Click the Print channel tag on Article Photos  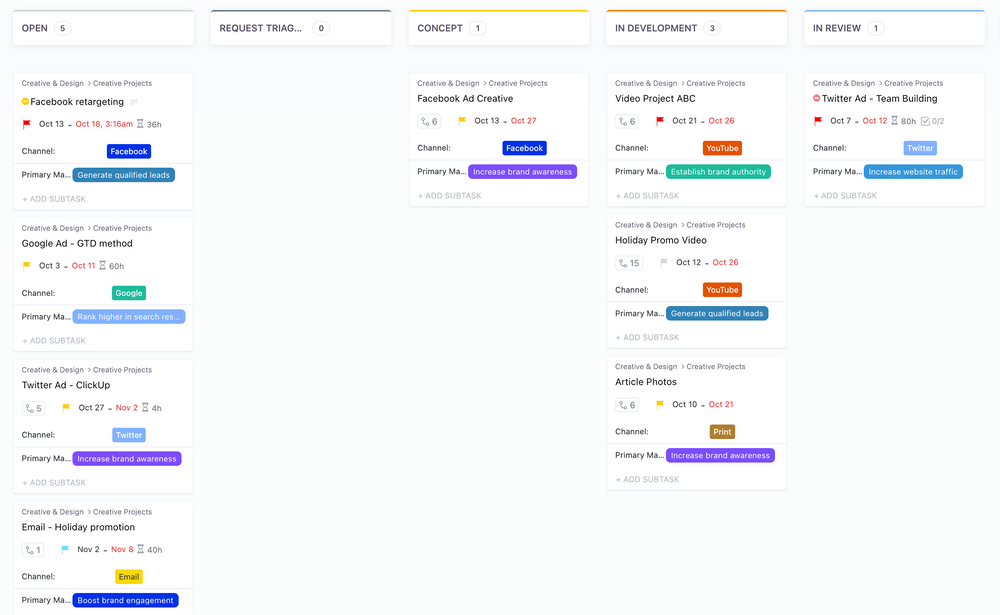pos(722,431)
